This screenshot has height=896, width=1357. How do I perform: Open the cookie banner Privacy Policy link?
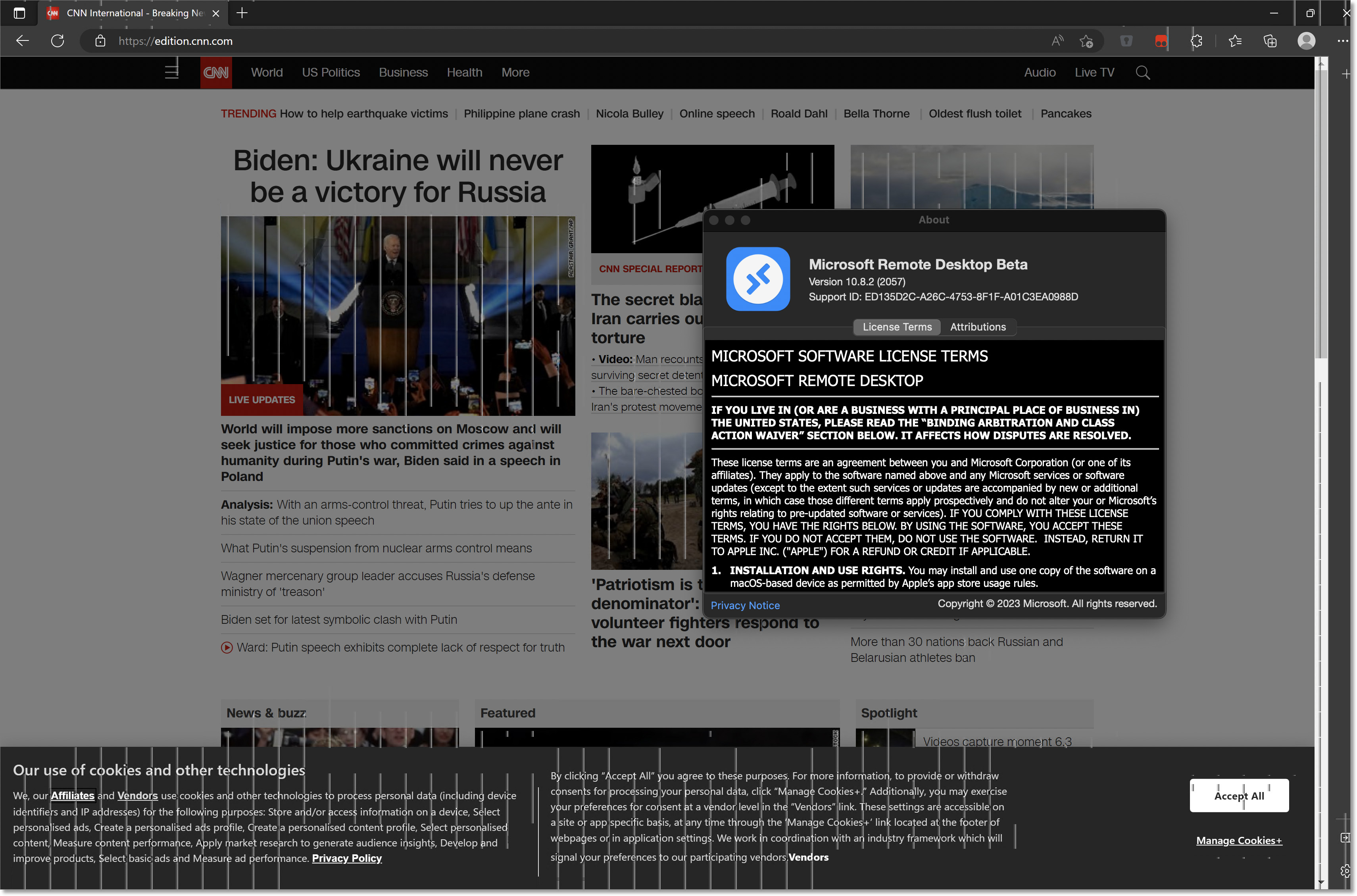pos(346,858)
